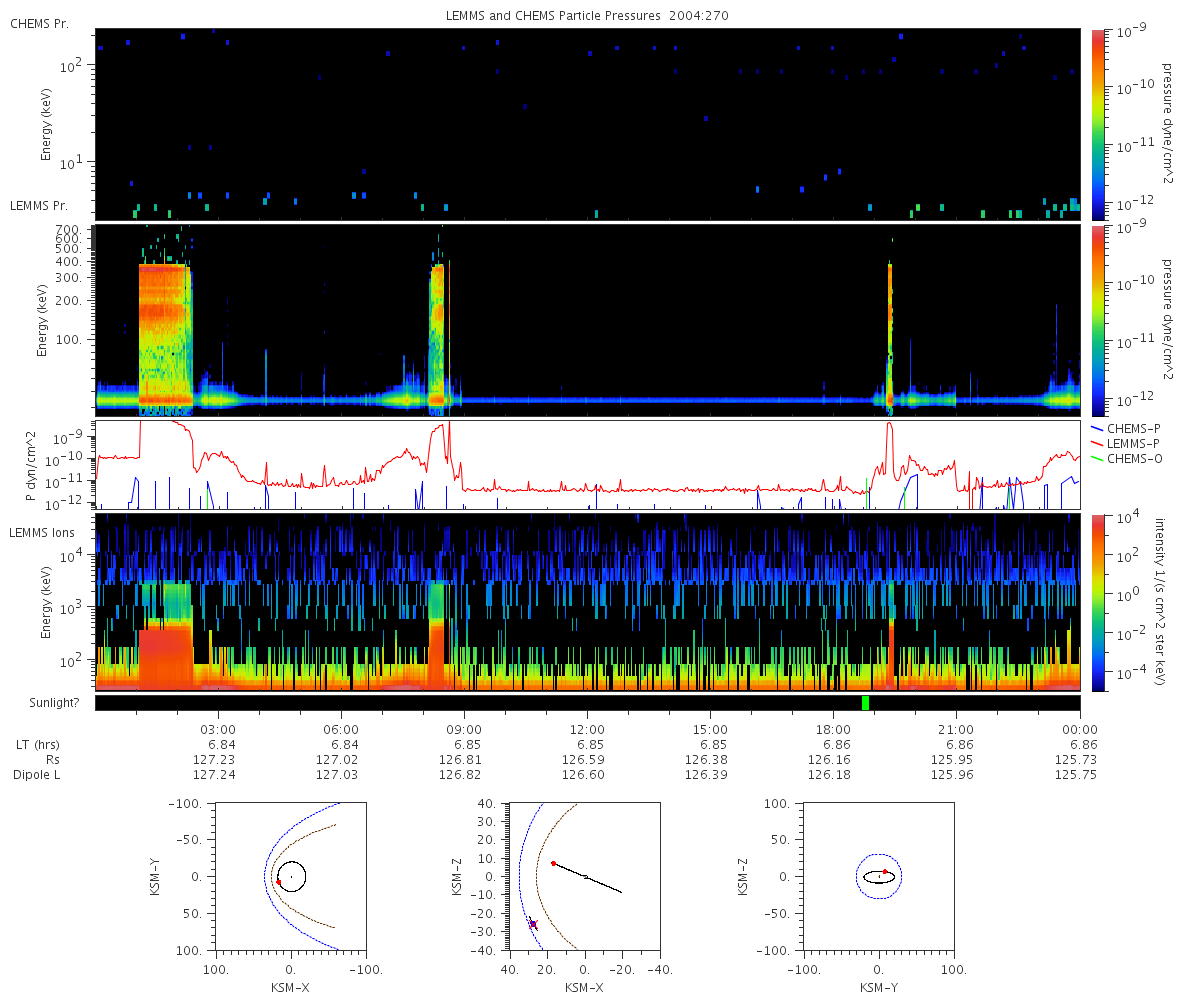Click the green Sunlight marker bar
This screenshot has height=1000, width=1200.
[865, 703]
